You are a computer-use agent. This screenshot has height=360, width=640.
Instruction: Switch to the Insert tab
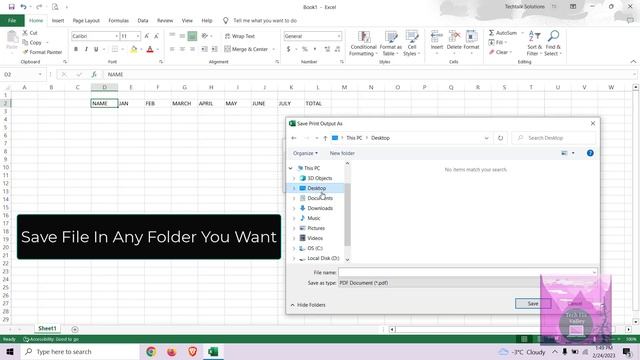point(58,20)
